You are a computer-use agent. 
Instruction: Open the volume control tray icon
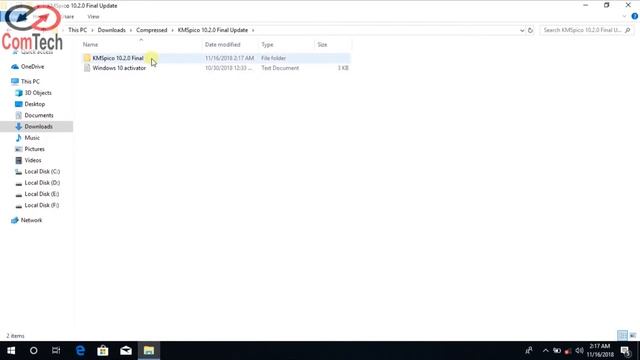point(579,351)
